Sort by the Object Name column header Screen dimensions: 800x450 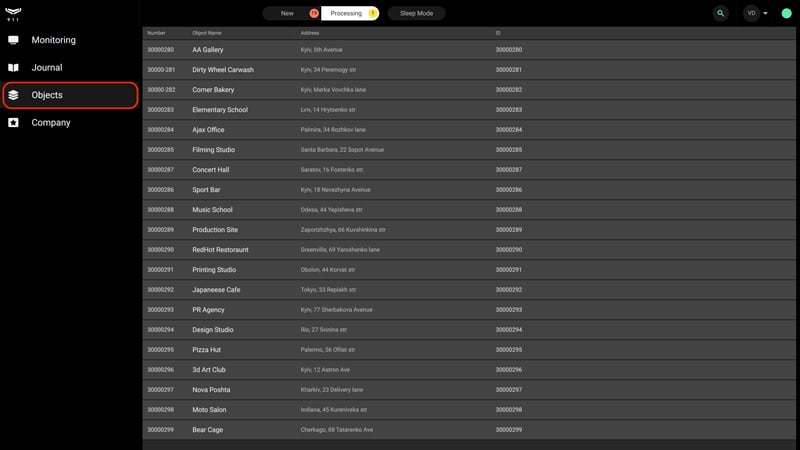click(x=207, y=33)
